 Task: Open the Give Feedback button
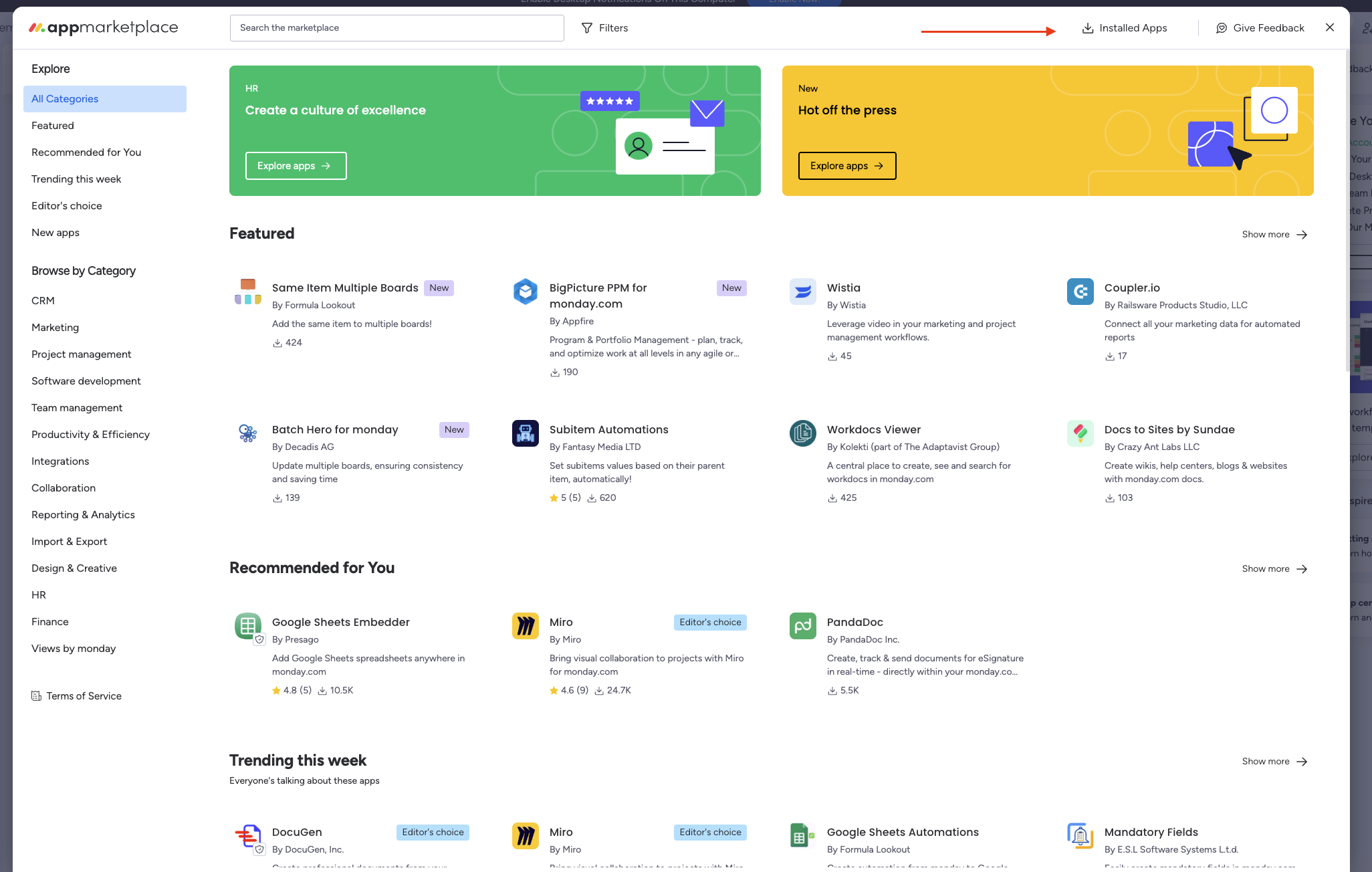(1260, 28)
